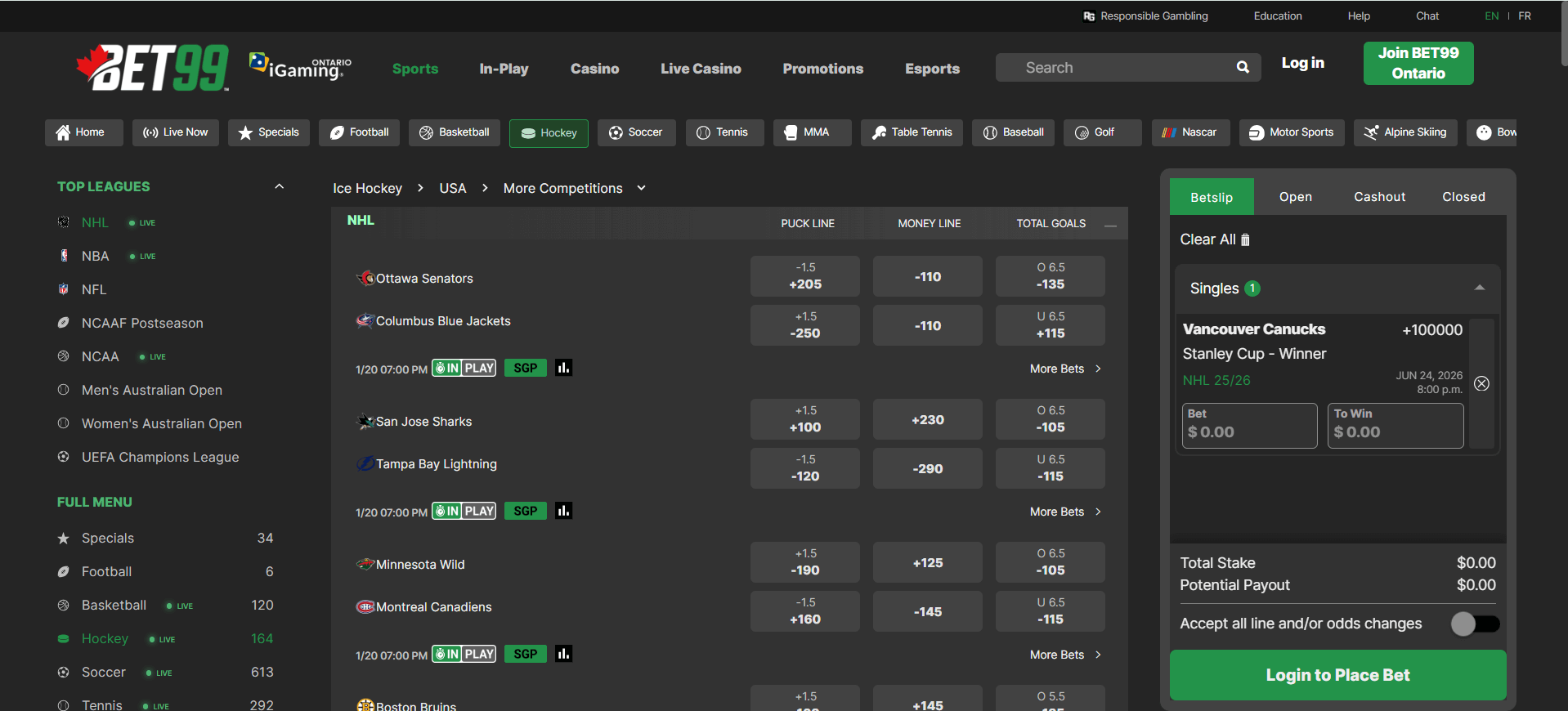
Task: Open More Bets for San Jose vs Tampa Bay
Action: tap(1065, 512)
